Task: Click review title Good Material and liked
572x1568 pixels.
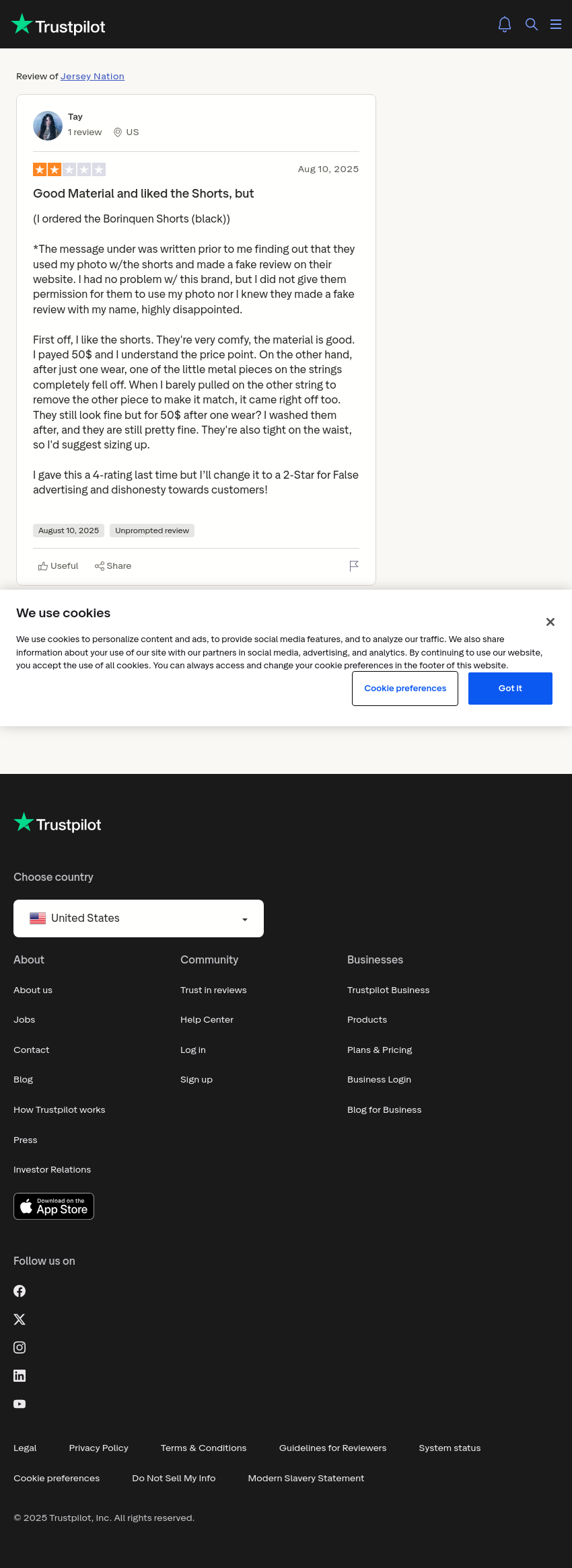Action: point(143,194)
